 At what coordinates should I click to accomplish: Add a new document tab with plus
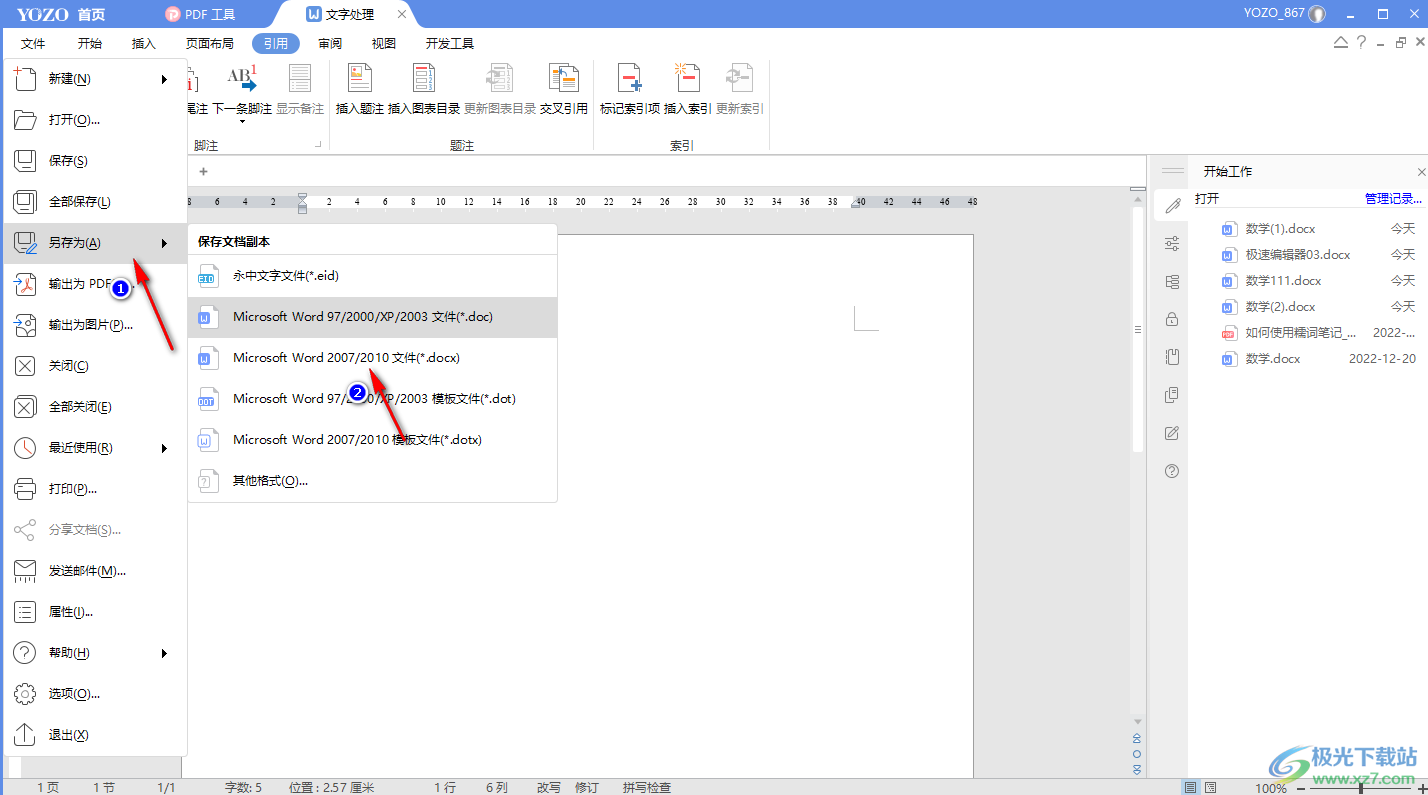(x=203, y=171)
